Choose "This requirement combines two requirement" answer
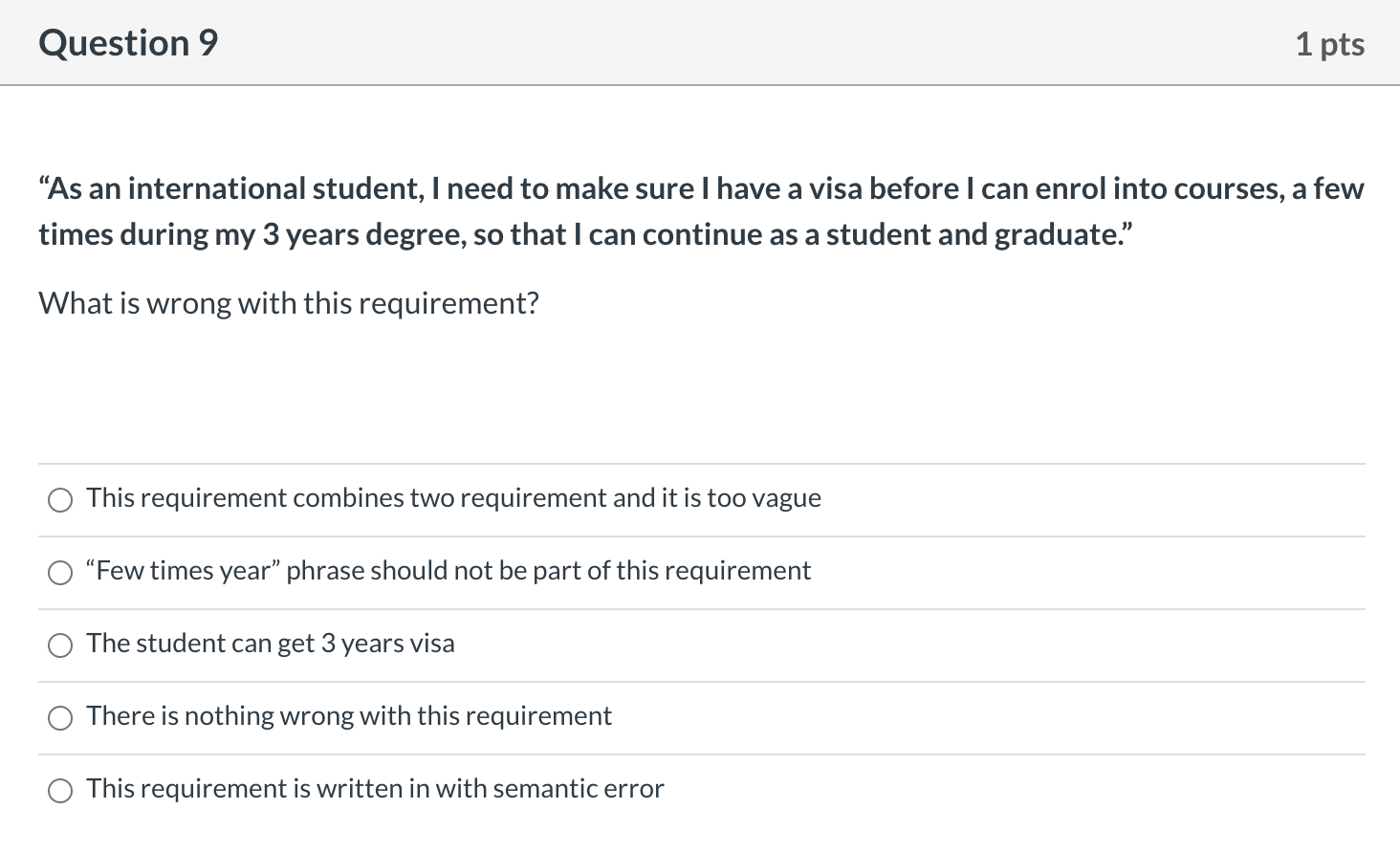This screenshot has height=853, width=1400. (x=453, y=498)
